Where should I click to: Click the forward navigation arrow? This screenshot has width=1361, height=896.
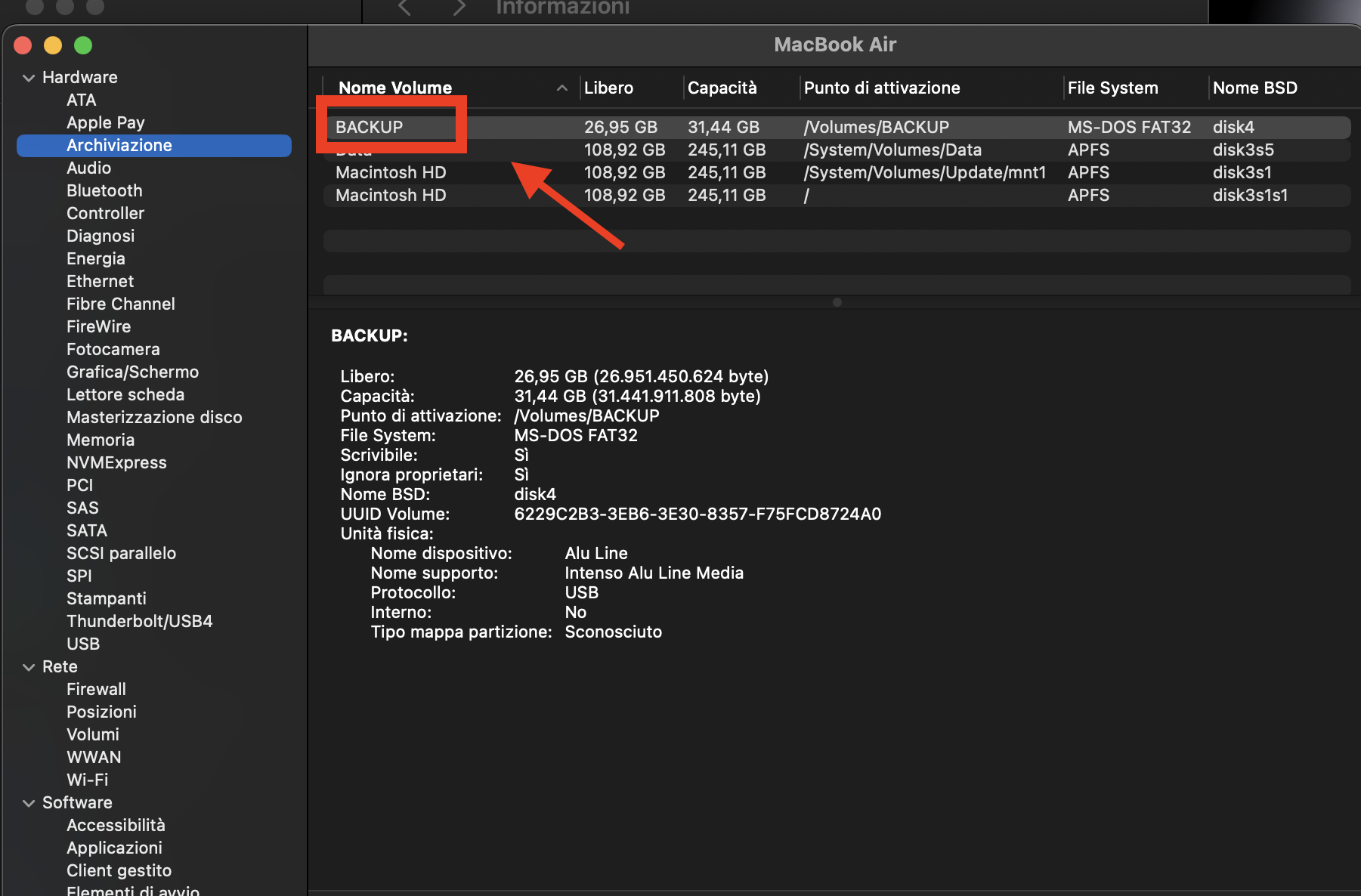tap(459, 8)
